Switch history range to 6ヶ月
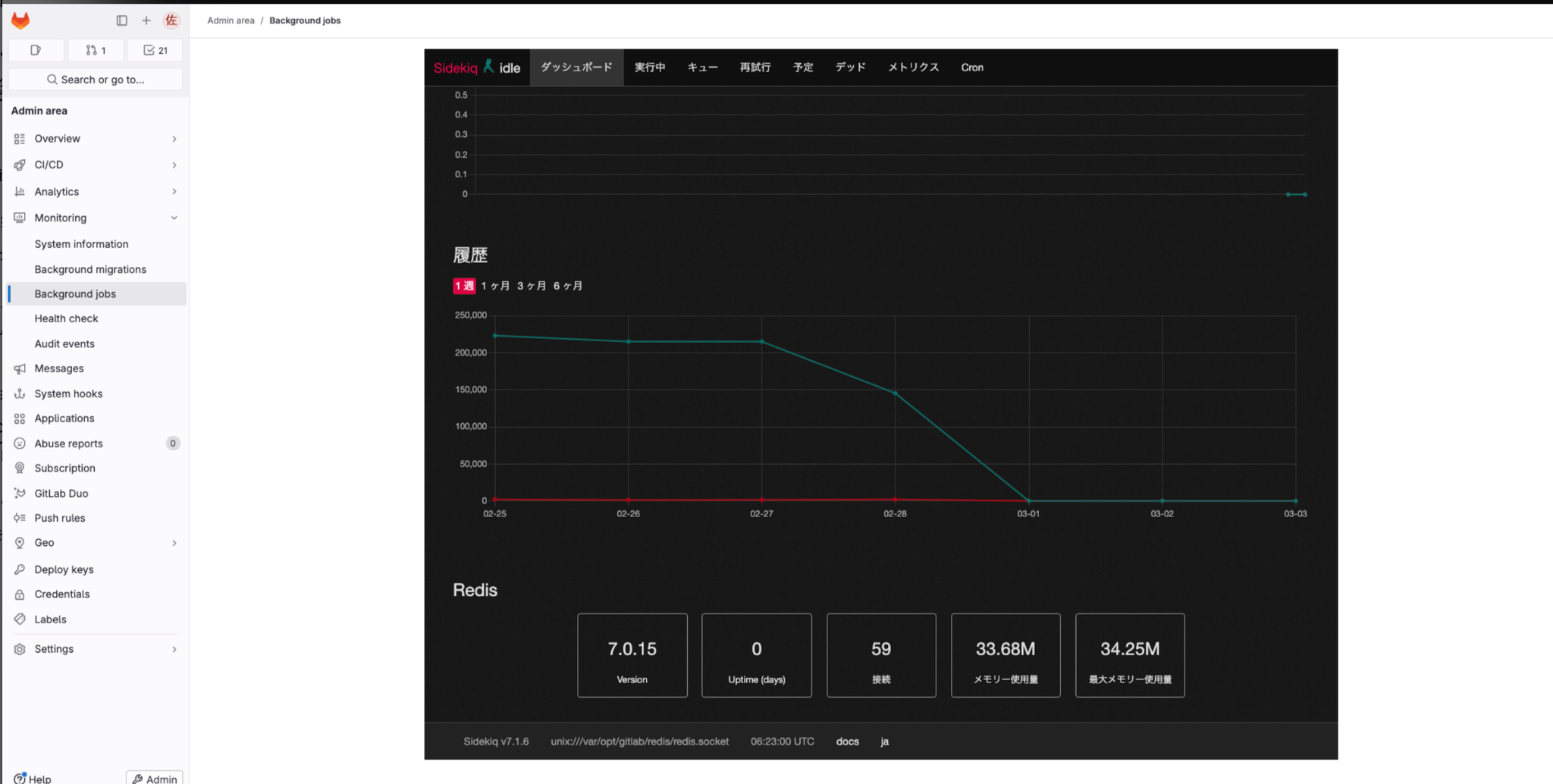The height and width of the screenshot is (784, 1553). 568,286
